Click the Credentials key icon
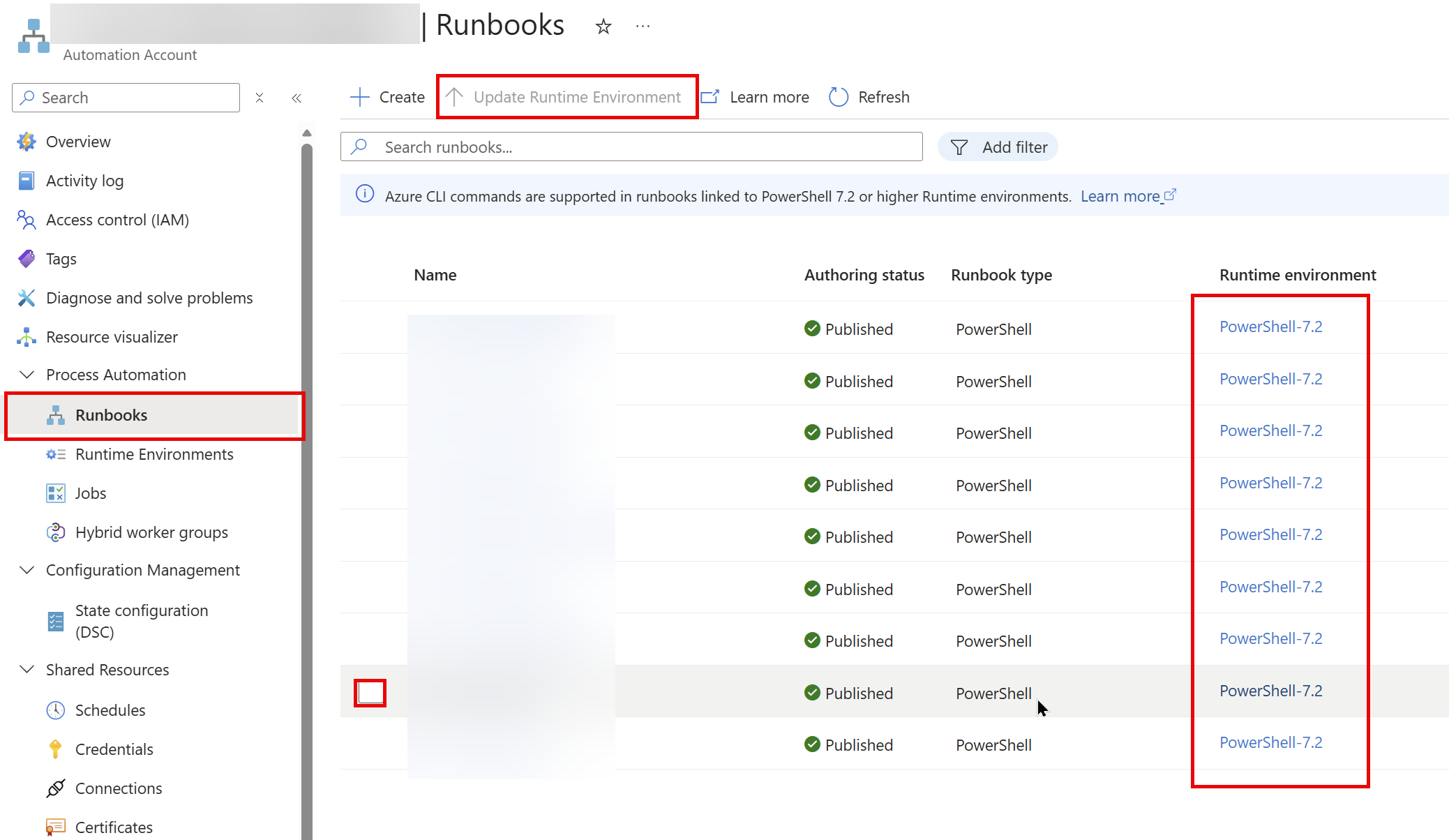The image size is (1449, 840). point(56,749)
